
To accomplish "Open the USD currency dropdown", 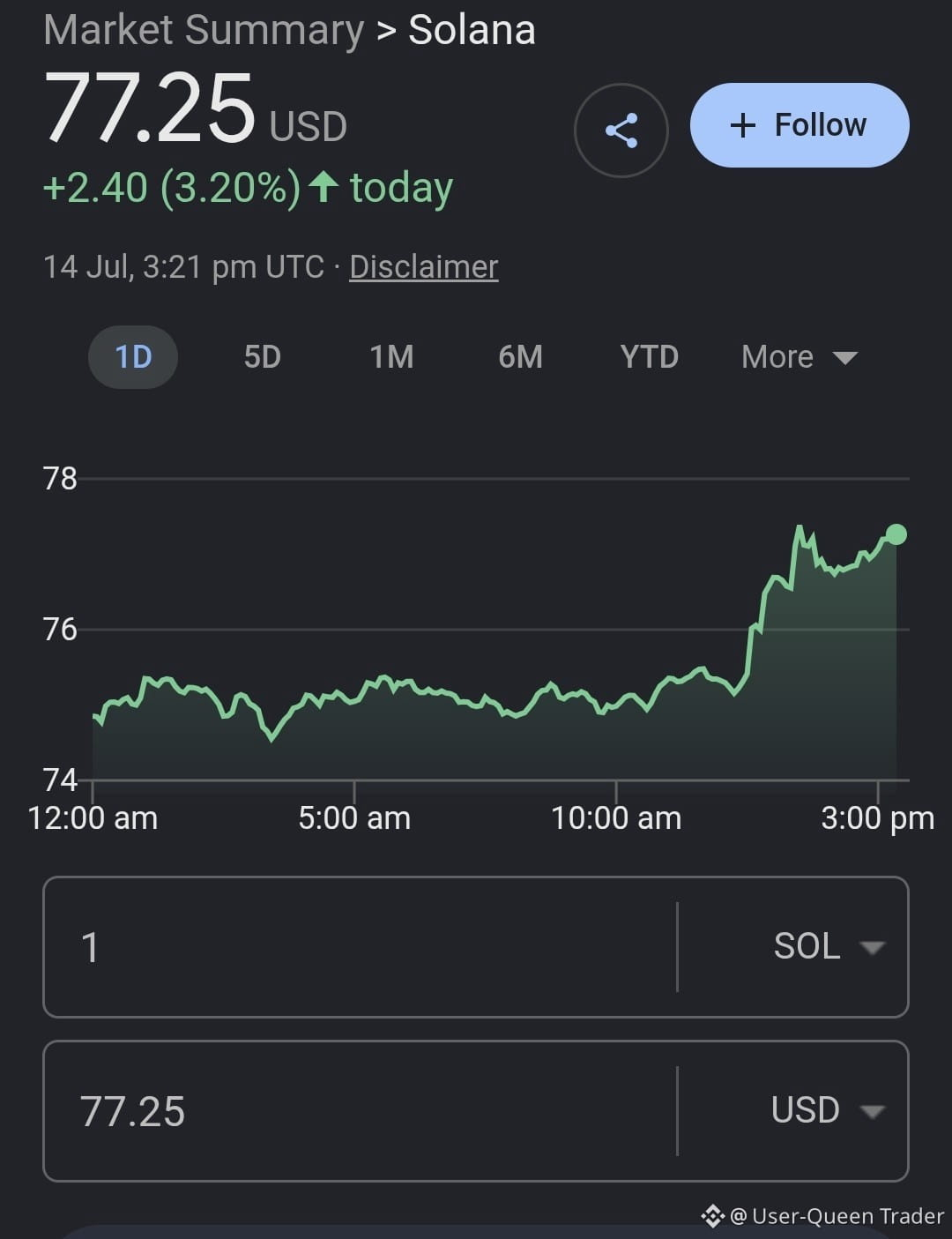I will pos(827,1110).
